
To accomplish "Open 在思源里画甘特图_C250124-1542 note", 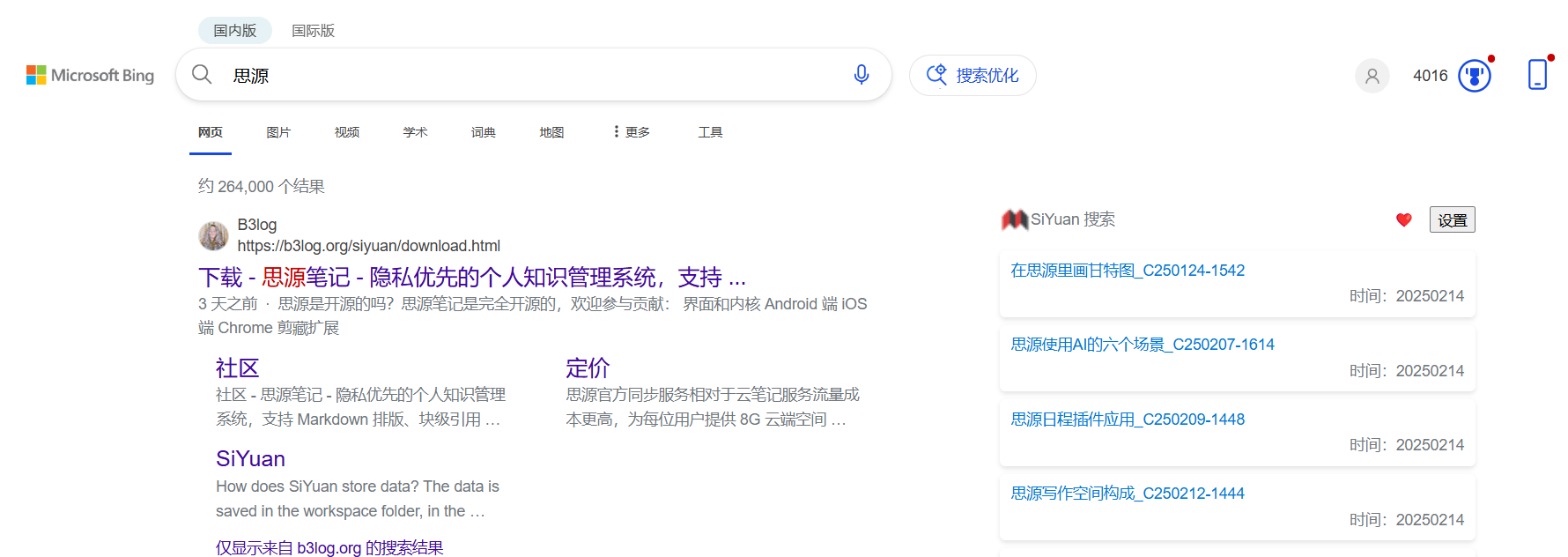I will coord(1128,271).
